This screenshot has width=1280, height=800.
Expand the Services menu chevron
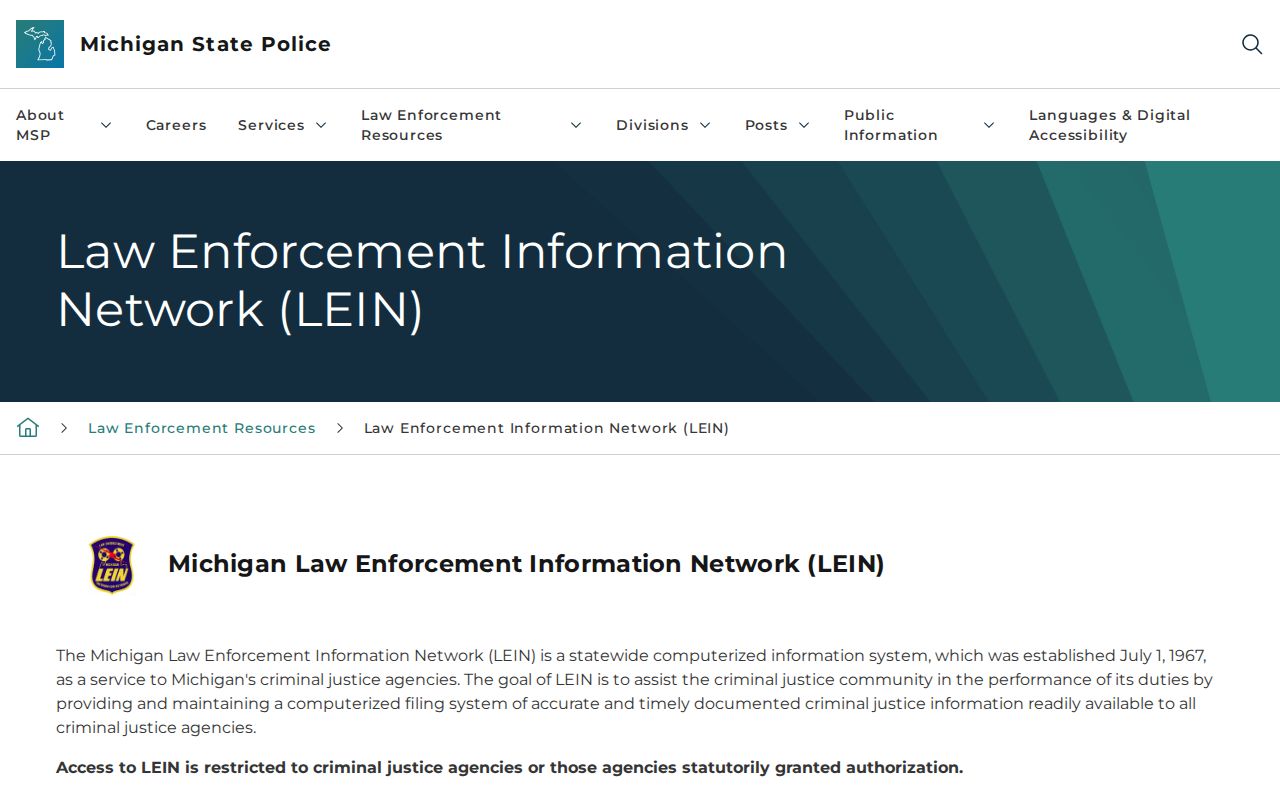(x=321, y=125)
